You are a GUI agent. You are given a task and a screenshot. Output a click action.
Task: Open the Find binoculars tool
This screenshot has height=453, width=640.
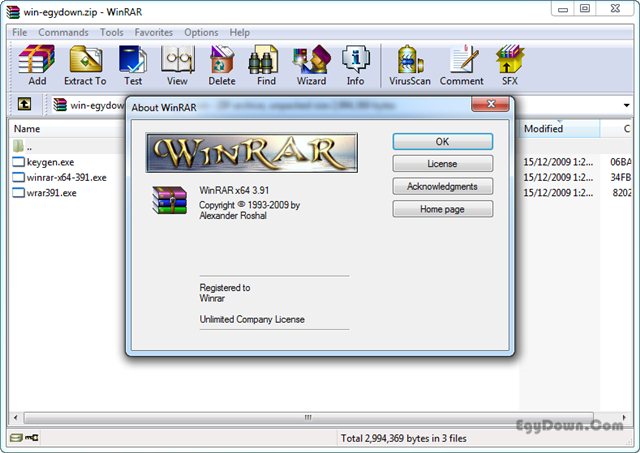[263, 60]
